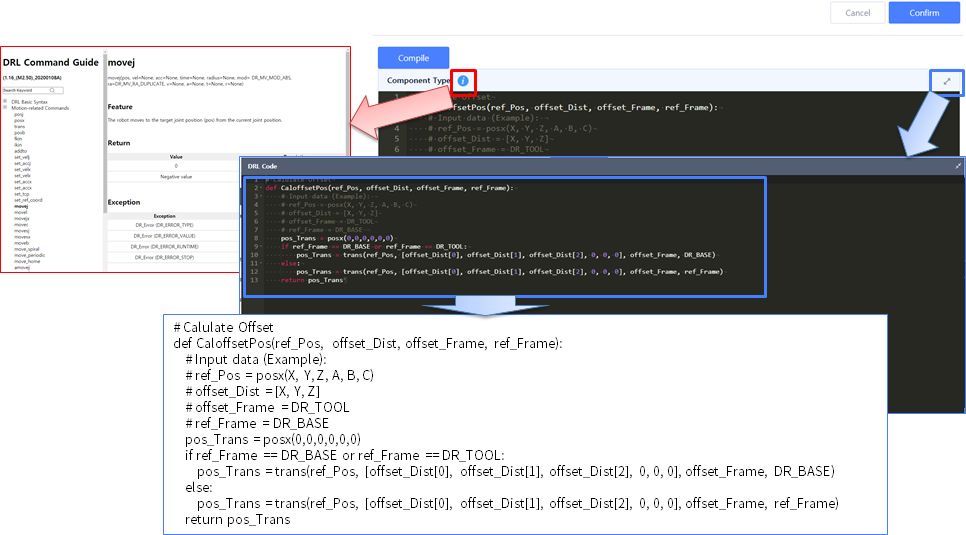The height and width of the screenshot is (535, 966).
Task: Expand the code editor with the expand icon
Action: click(946, 81)
